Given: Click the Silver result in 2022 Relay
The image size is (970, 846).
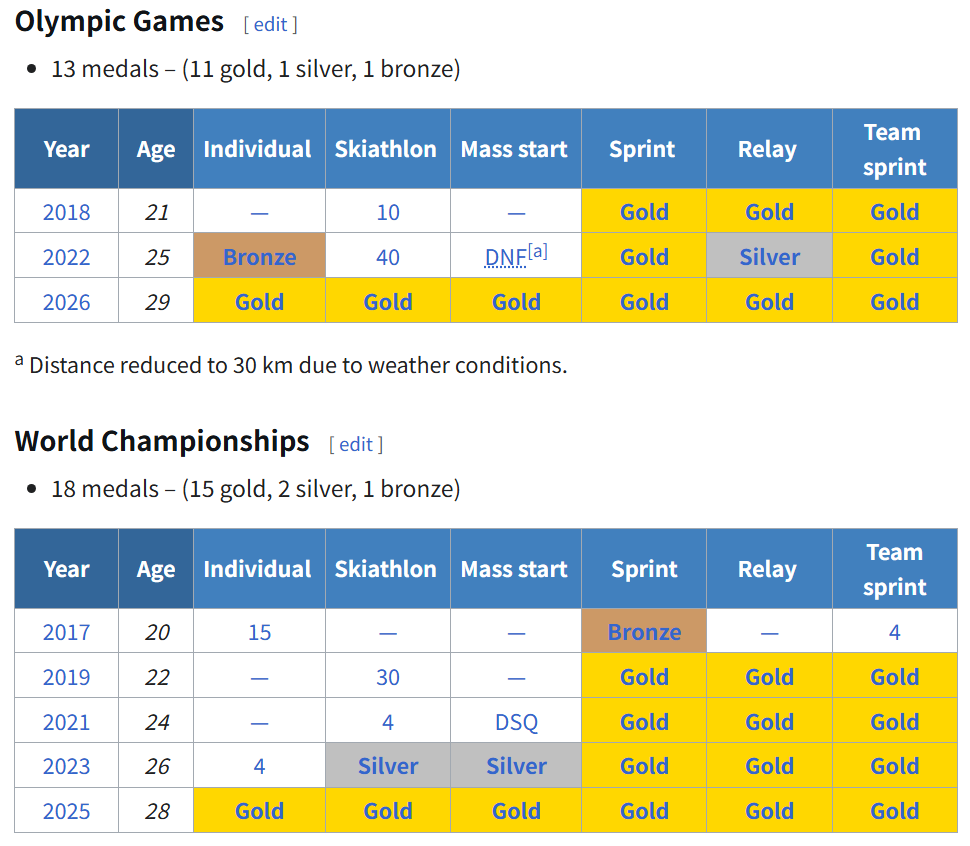Looking at the screenshot, I should coord(769,257).
